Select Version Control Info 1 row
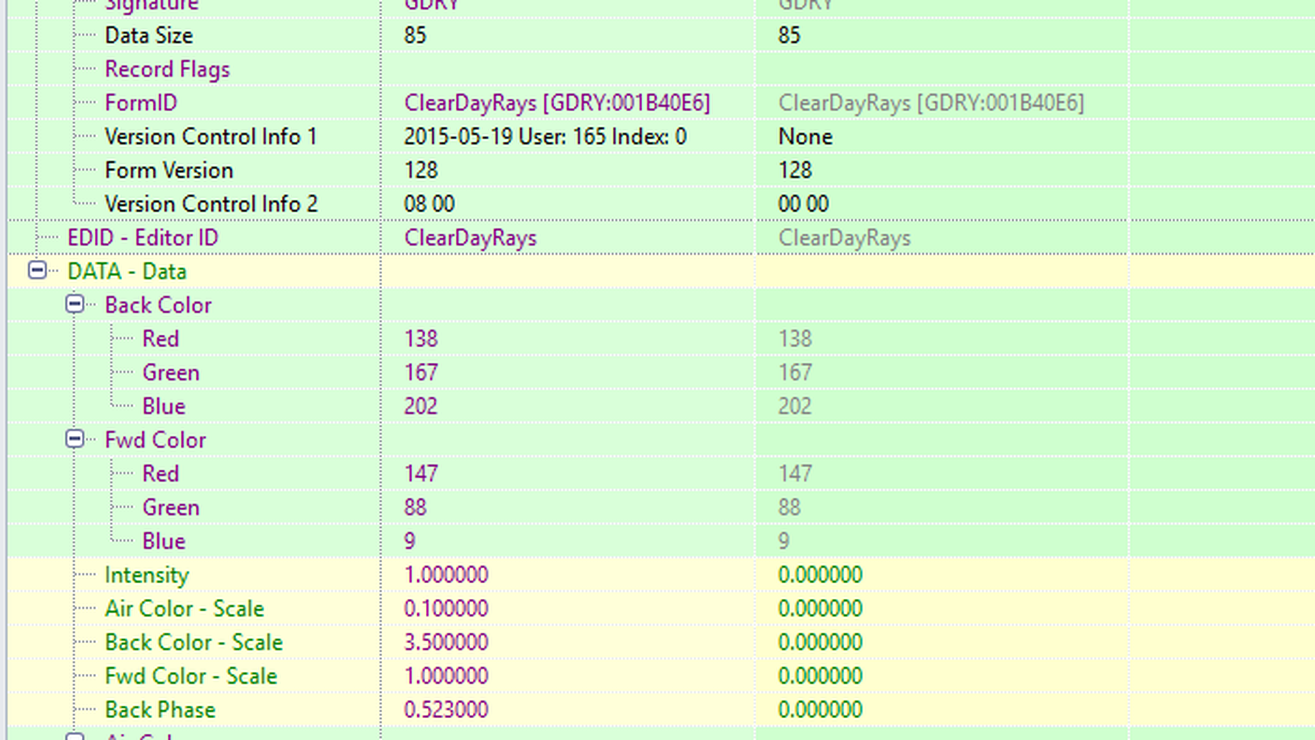The image size is (1315, 740). (x=210, y=137)
